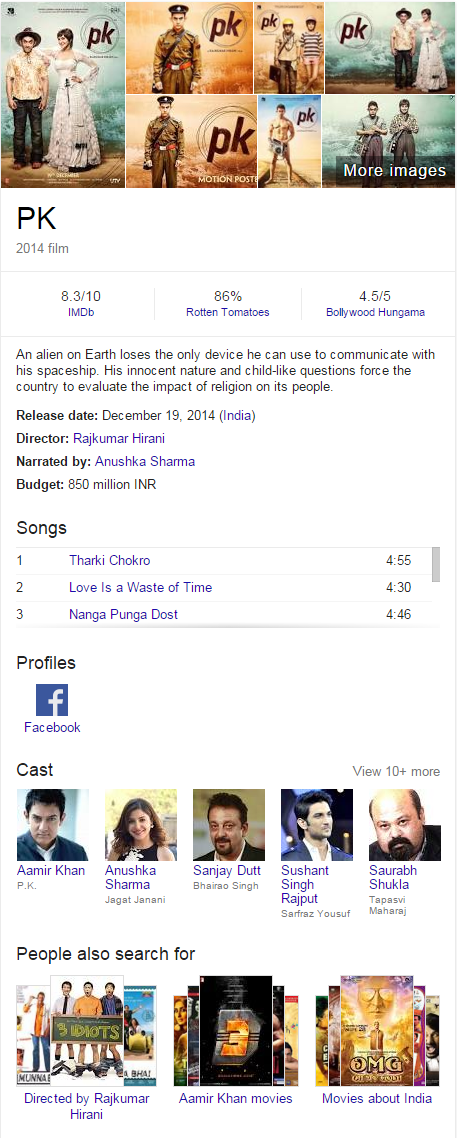Open the Bollywood Hungama rating link
457x1138 pixels.
click(x=376, y=312)
